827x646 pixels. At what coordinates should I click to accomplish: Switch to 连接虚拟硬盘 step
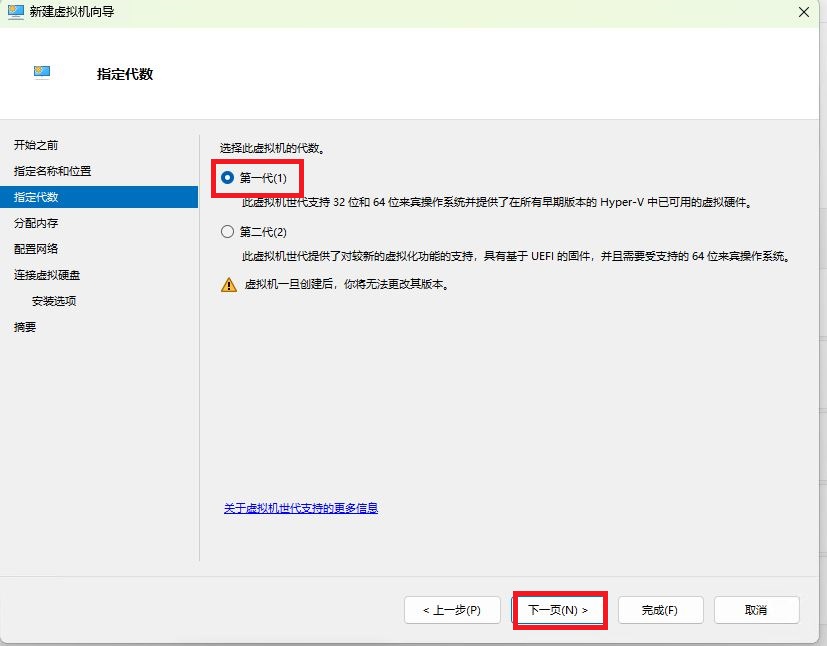[x=47, y=275]
